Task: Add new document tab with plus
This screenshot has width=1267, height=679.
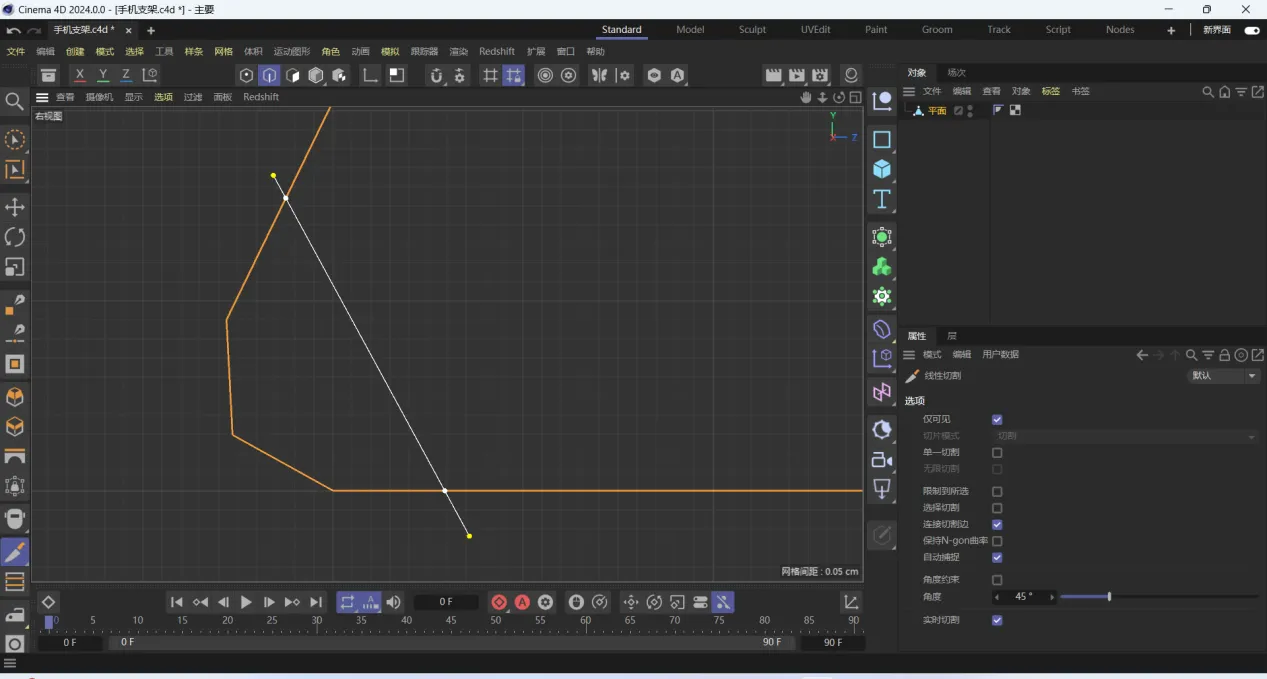Action: click(151, 31)
